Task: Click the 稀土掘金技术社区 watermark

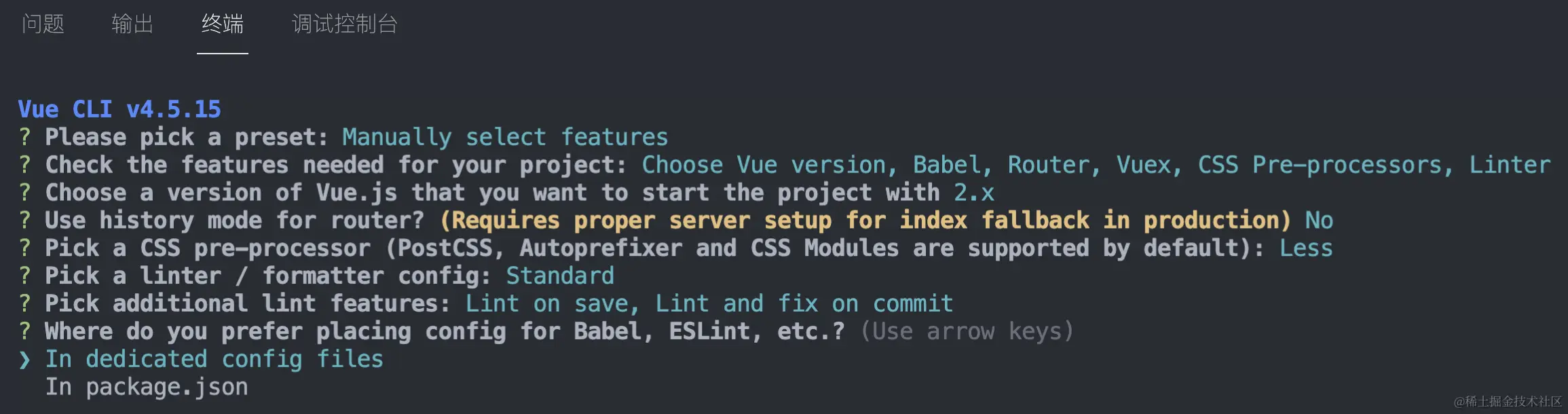Action: 1508,402
